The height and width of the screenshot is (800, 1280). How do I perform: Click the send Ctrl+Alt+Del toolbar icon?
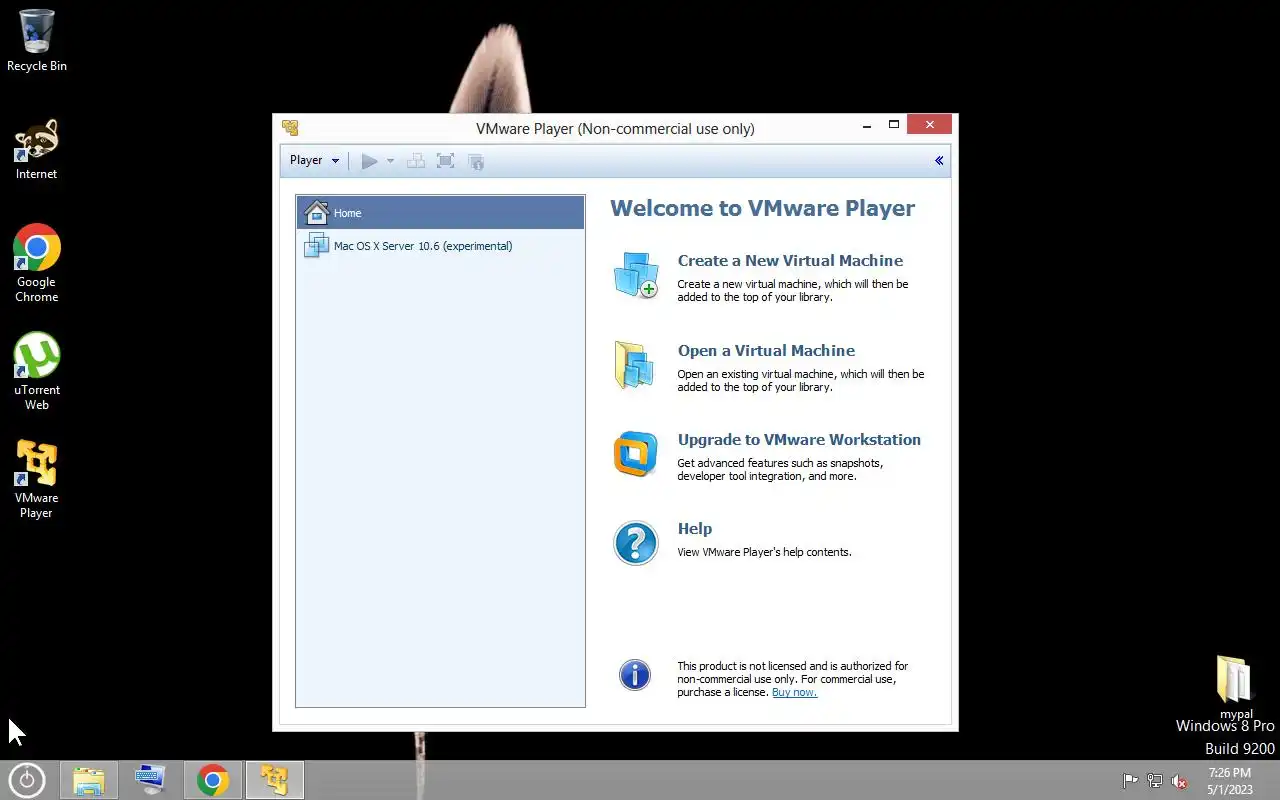coord(416,161)
